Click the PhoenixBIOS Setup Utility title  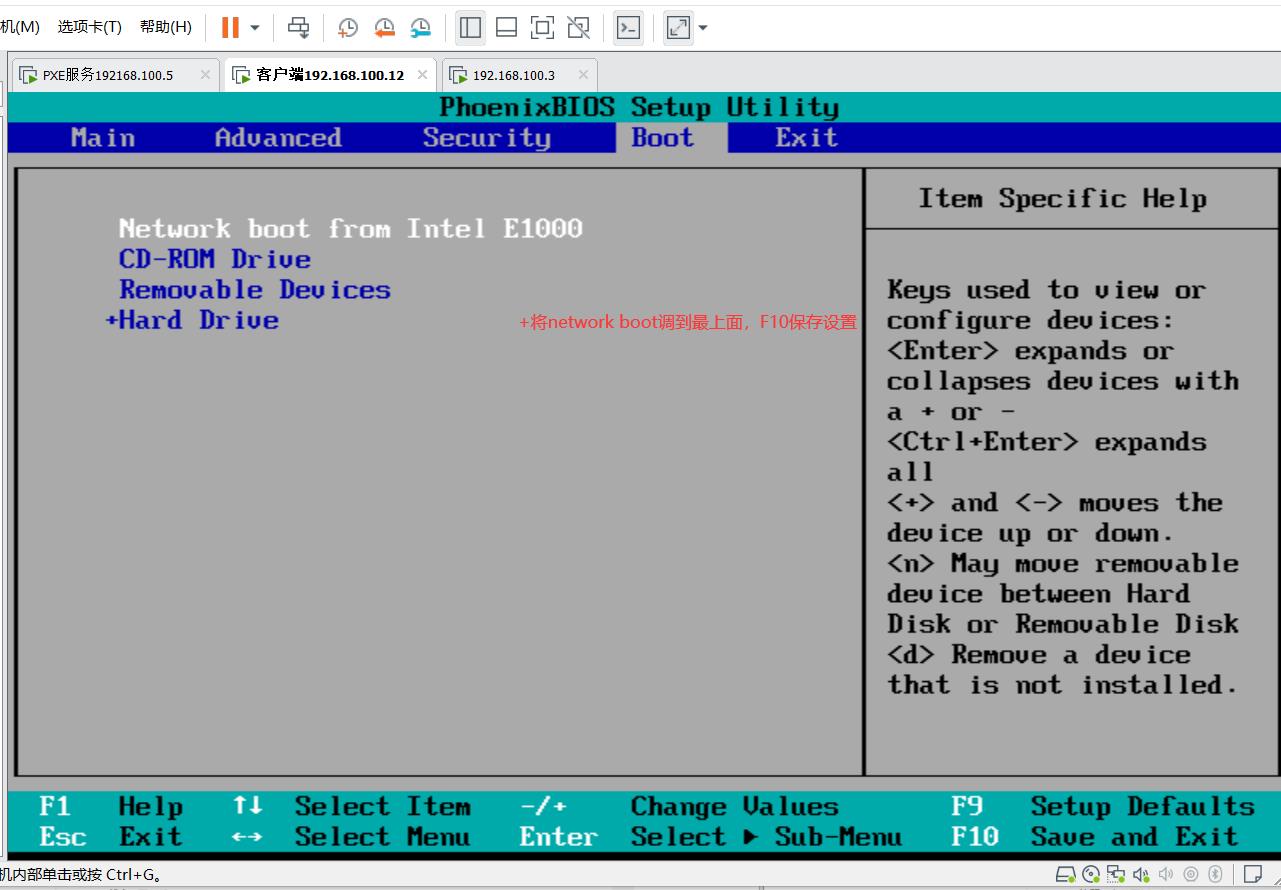coord(639,107)
